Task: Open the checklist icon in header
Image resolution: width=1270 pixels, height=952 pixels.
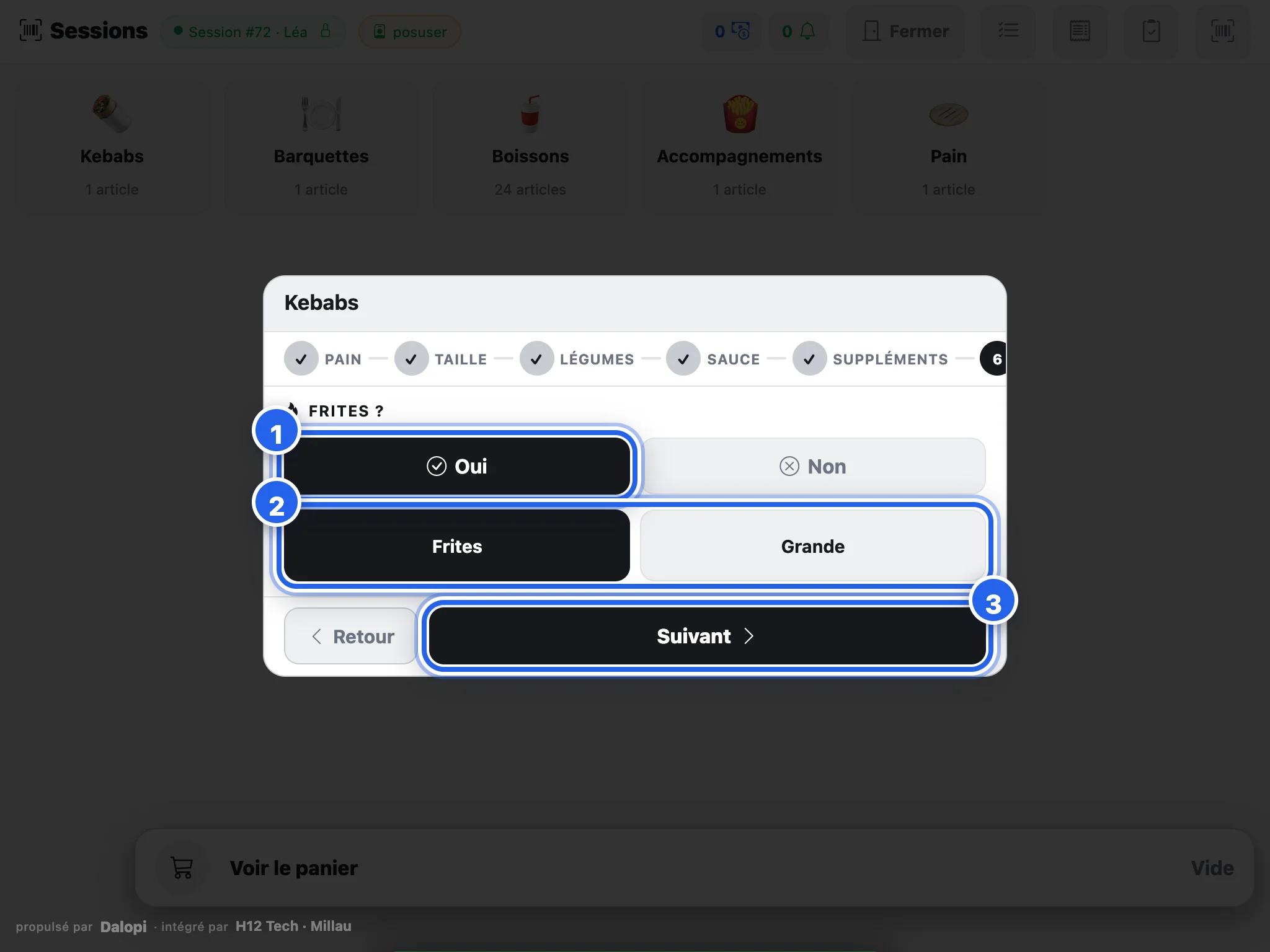Action: click(x=1008, y=31)
